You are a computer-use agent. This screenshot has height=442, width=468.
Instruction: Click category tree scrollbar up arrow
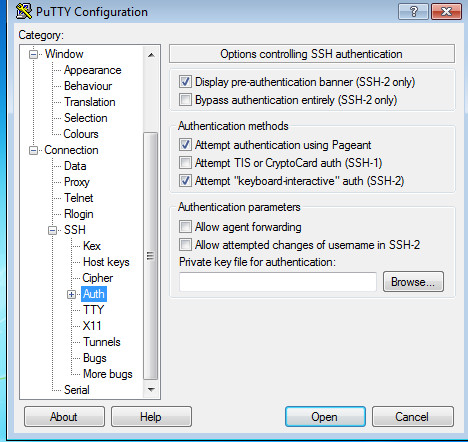(x=151, y=55)
